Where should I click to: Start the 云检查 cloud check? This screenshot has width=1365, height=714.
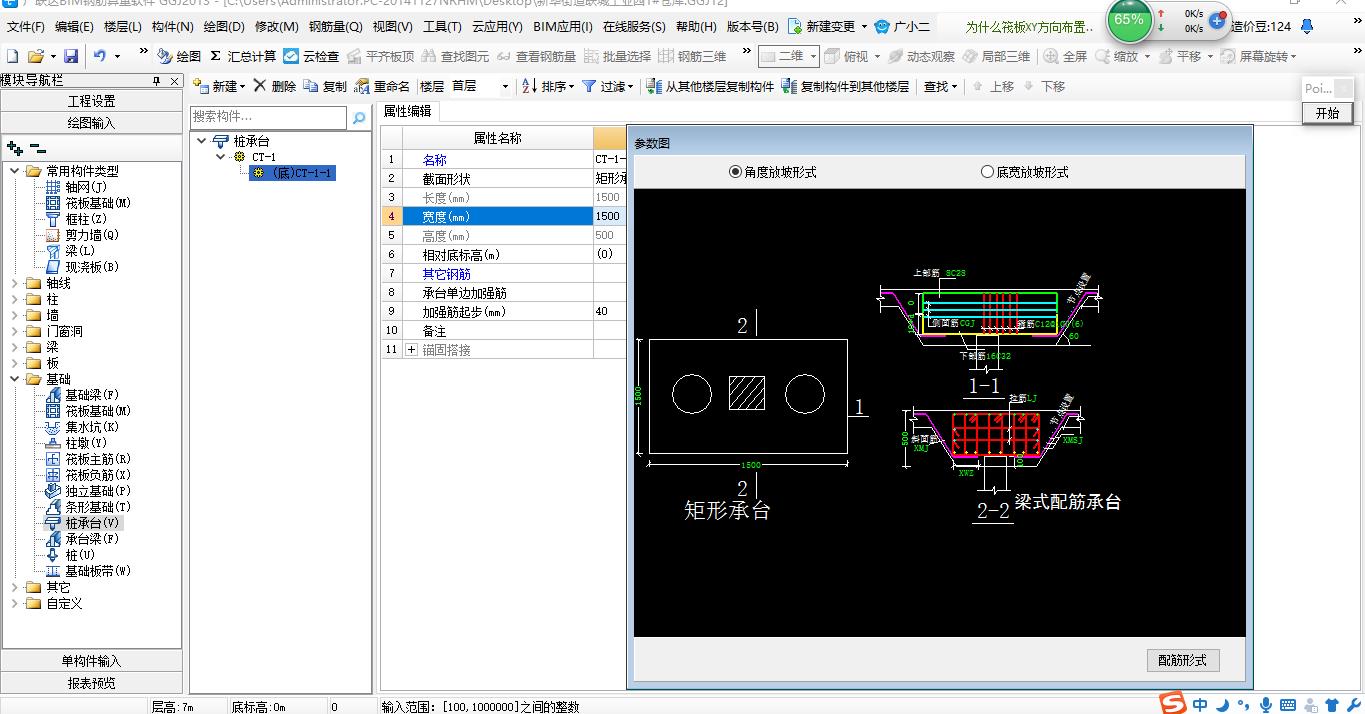(311, 57)
